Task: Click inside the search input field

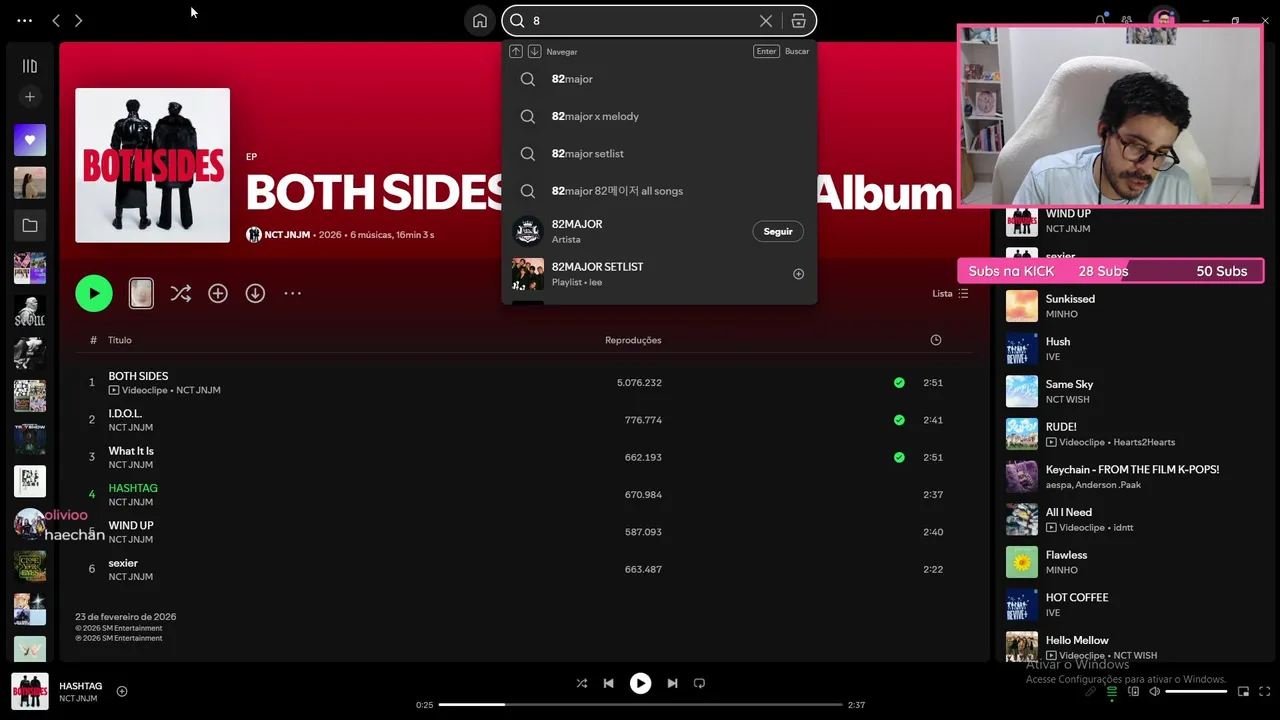Action: [x=640, y=21]
